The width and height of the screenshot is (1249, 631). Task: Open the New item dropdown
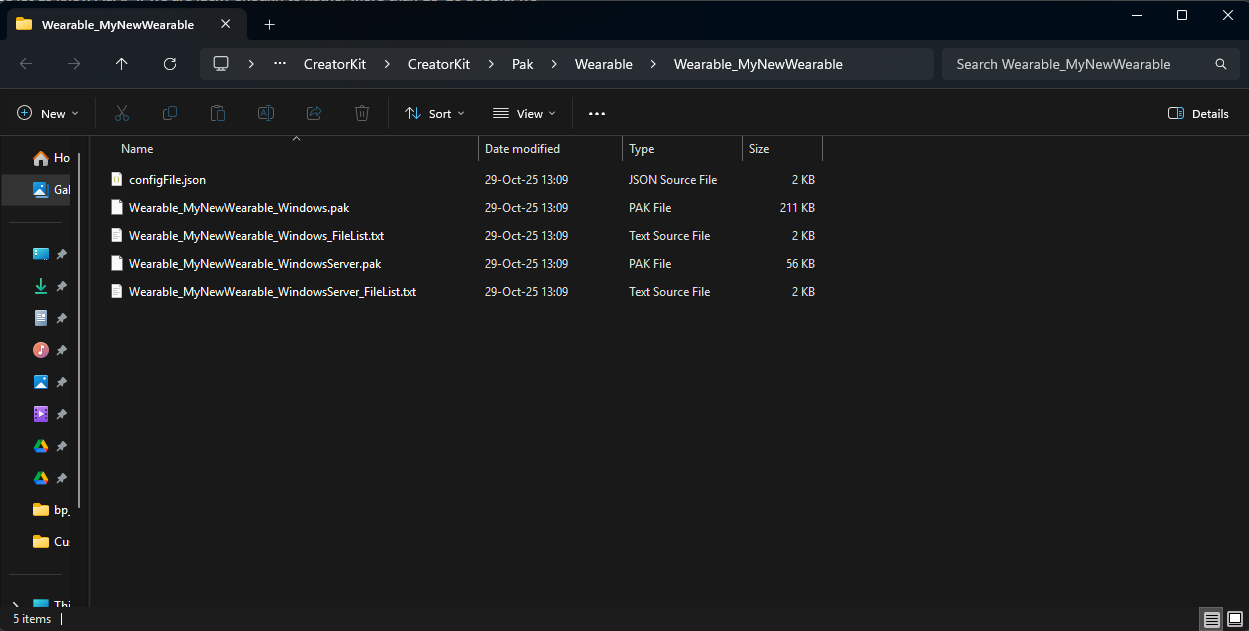(x=48, y=114)
